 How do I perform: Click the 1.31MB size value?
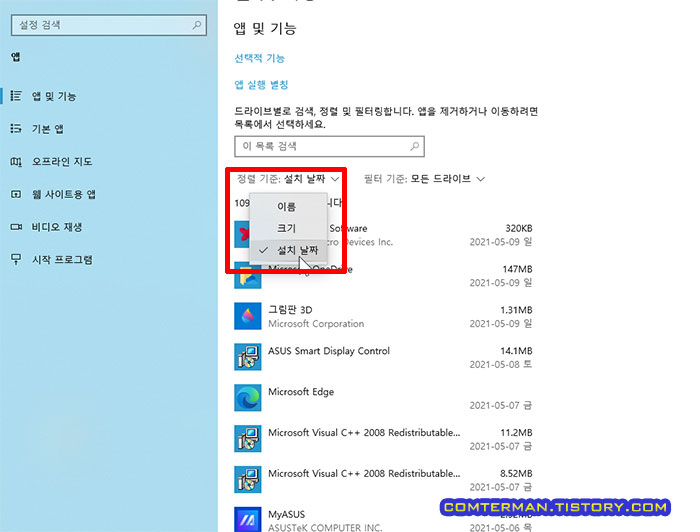(517, 310)
